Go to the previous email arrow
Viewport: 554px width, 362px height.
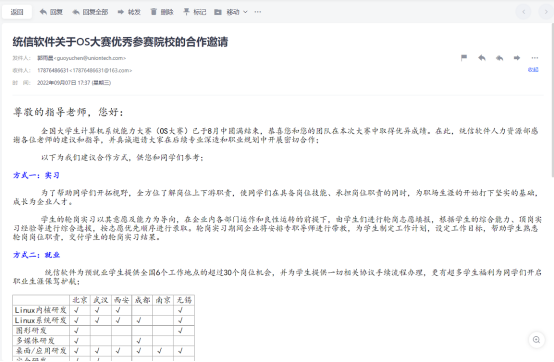pos(524,12)
